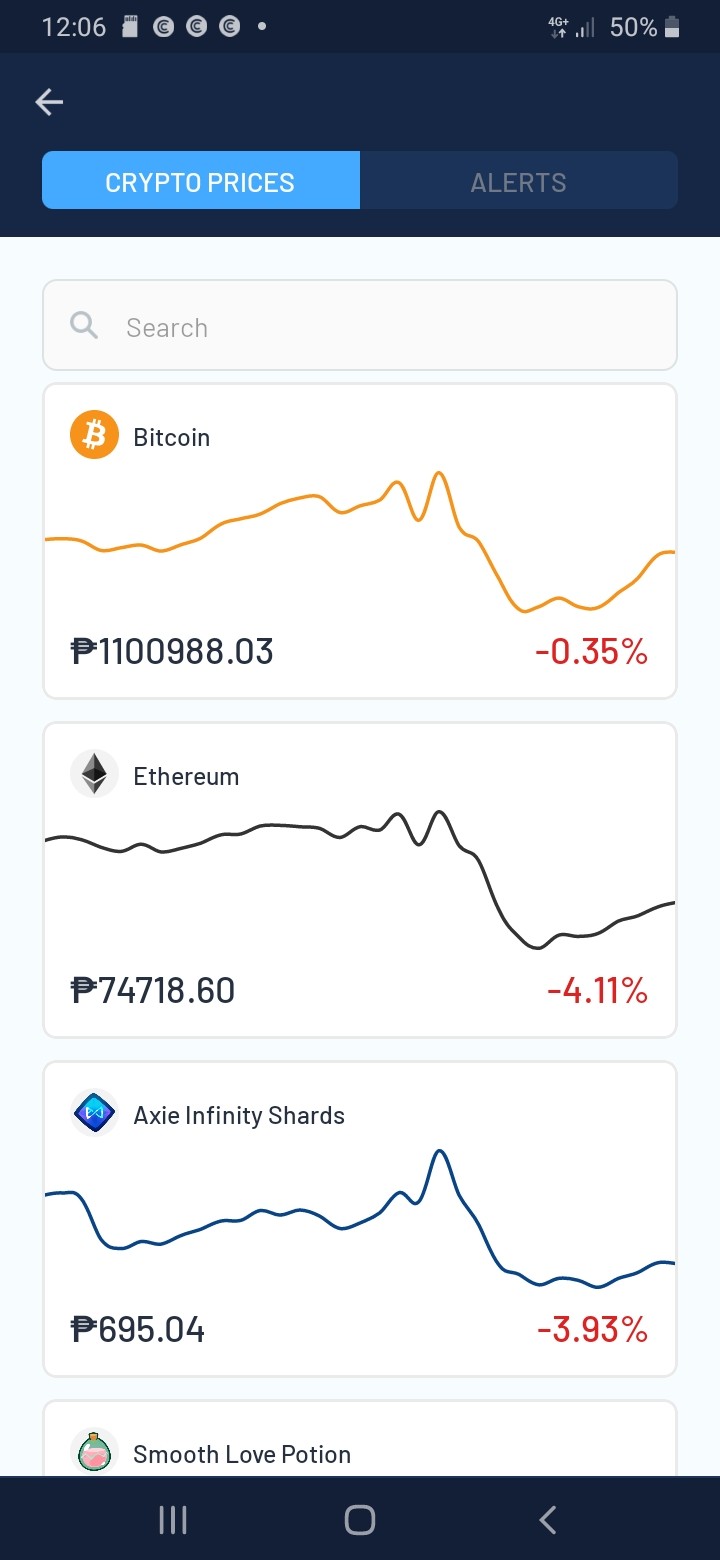Viewport: 720px width, 1560px height.
Task: Tap the Smooth Love Potion bottle icon
Action: pyautogui.click(x=94, y=1451)
